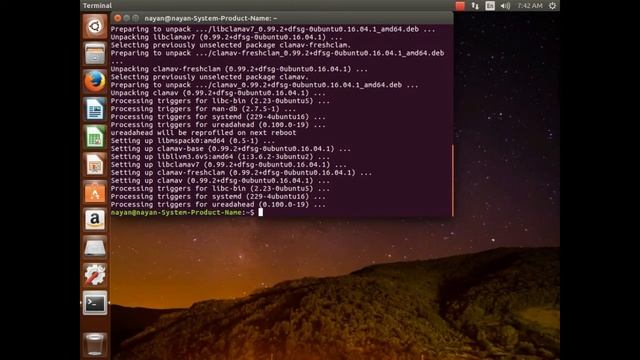Click the 'Terminal' label in top panel
640x360 pixels.
(x=97, y=6)
